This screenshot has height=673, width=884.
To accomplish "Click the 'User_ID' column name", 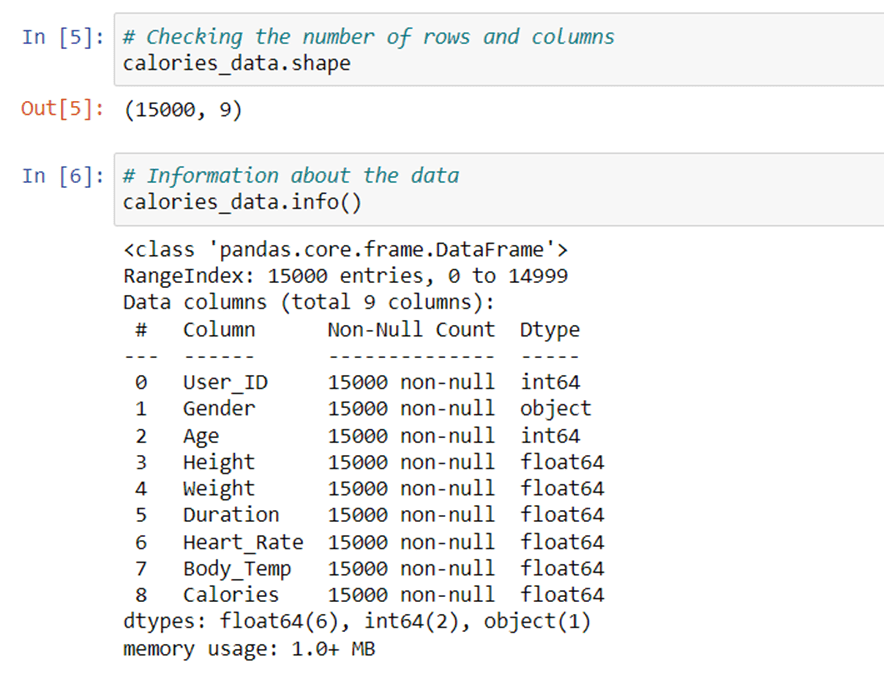I will coord(226,383).
